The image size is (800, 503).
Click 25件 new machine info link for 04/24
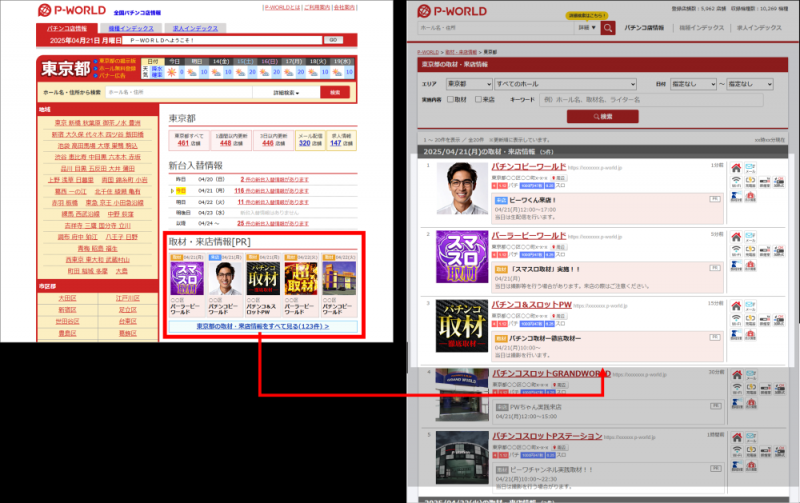[x=273, y=223]
